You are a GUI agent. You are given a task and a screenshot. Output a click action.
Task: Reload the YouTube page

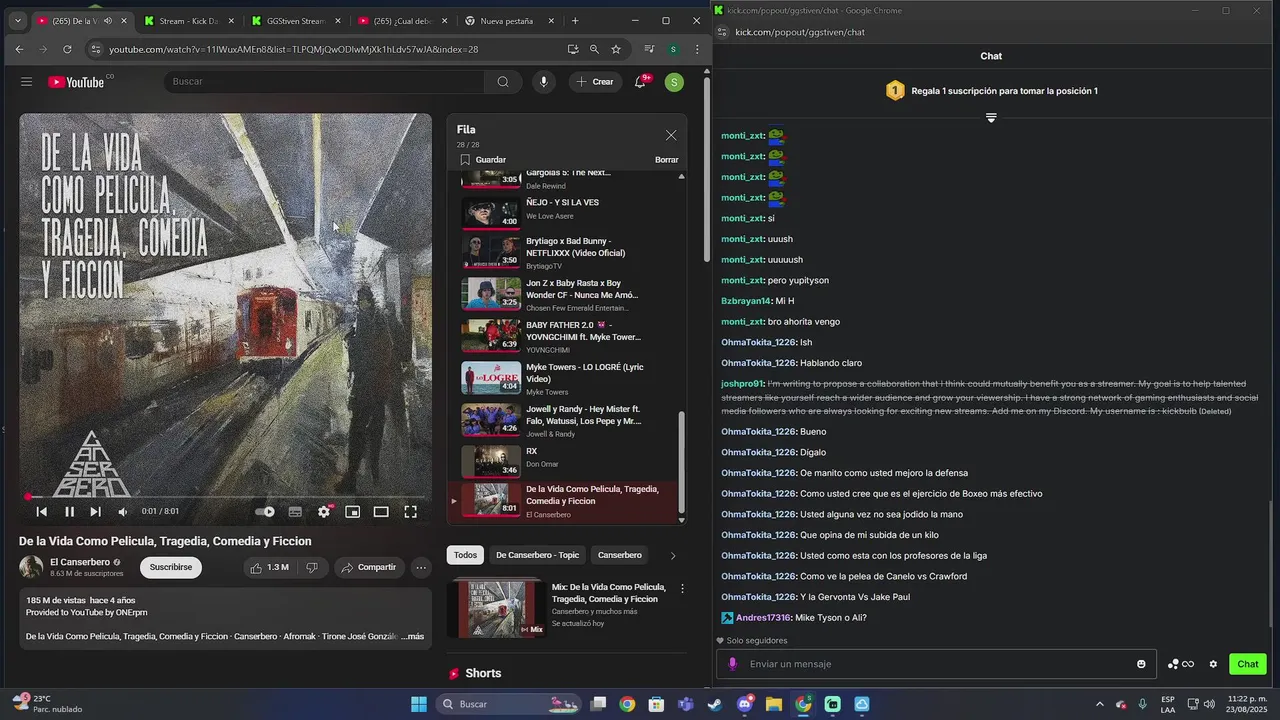[x=67, y=49]
